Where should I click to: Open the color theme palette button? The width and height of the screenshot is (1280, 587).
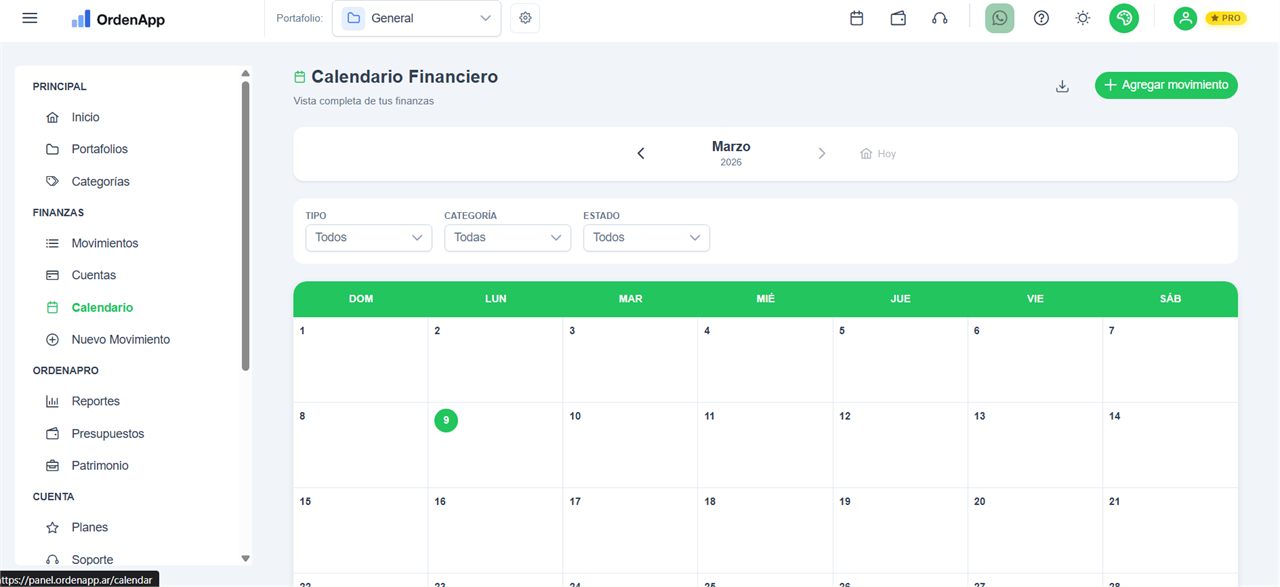tap(1124, 18)
